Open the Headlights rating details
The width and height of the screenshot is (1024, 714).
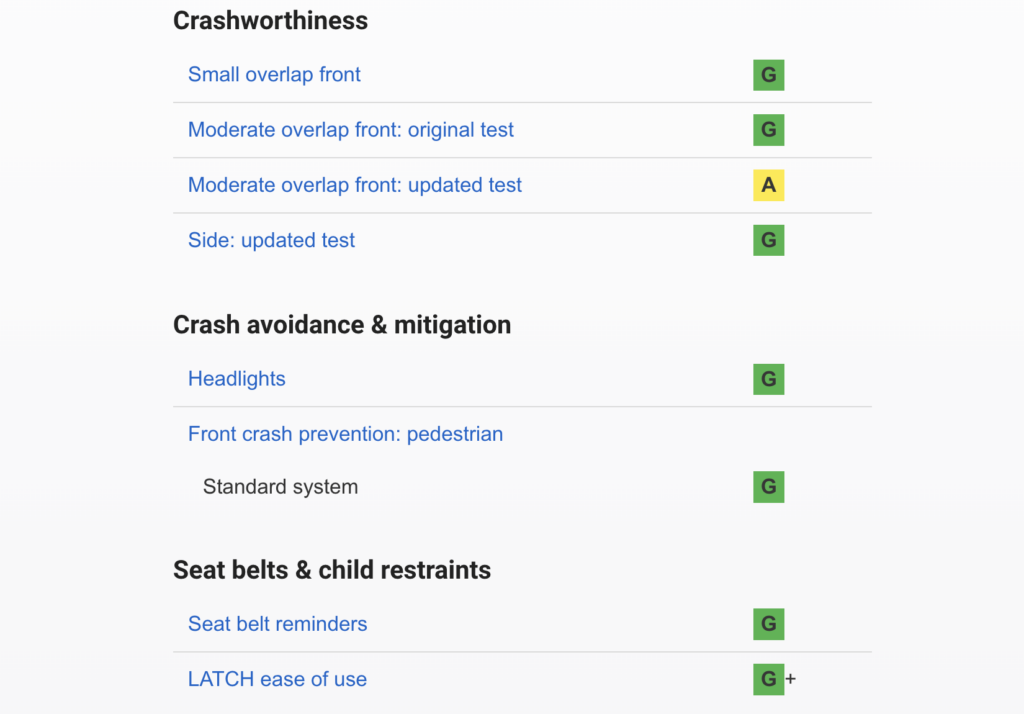tap(237, 379)
